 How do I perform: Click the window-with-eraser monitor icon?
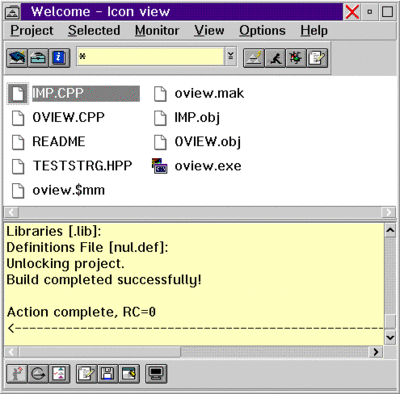[x=129, y=374]
